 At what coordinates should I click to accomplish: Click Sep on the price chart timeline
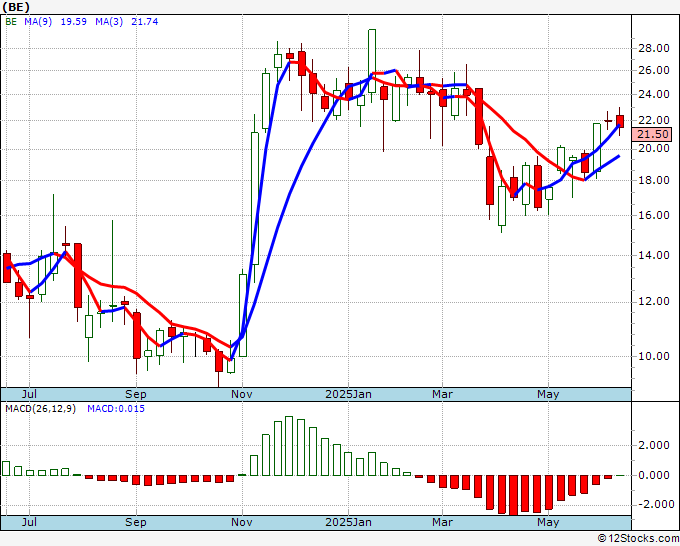coord(136,394)
